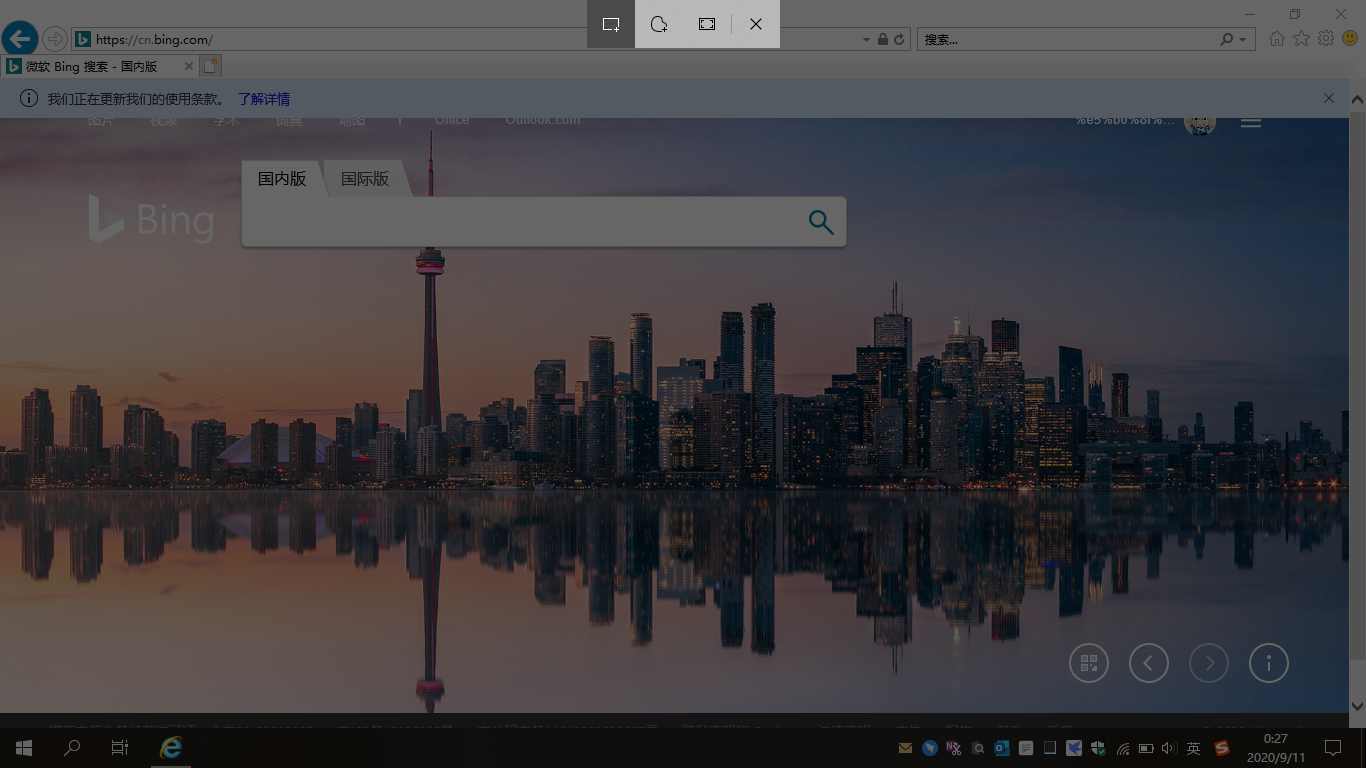1366x768 pixels.
Task: Open the 了解详情 link
Action: pos(264,99)
